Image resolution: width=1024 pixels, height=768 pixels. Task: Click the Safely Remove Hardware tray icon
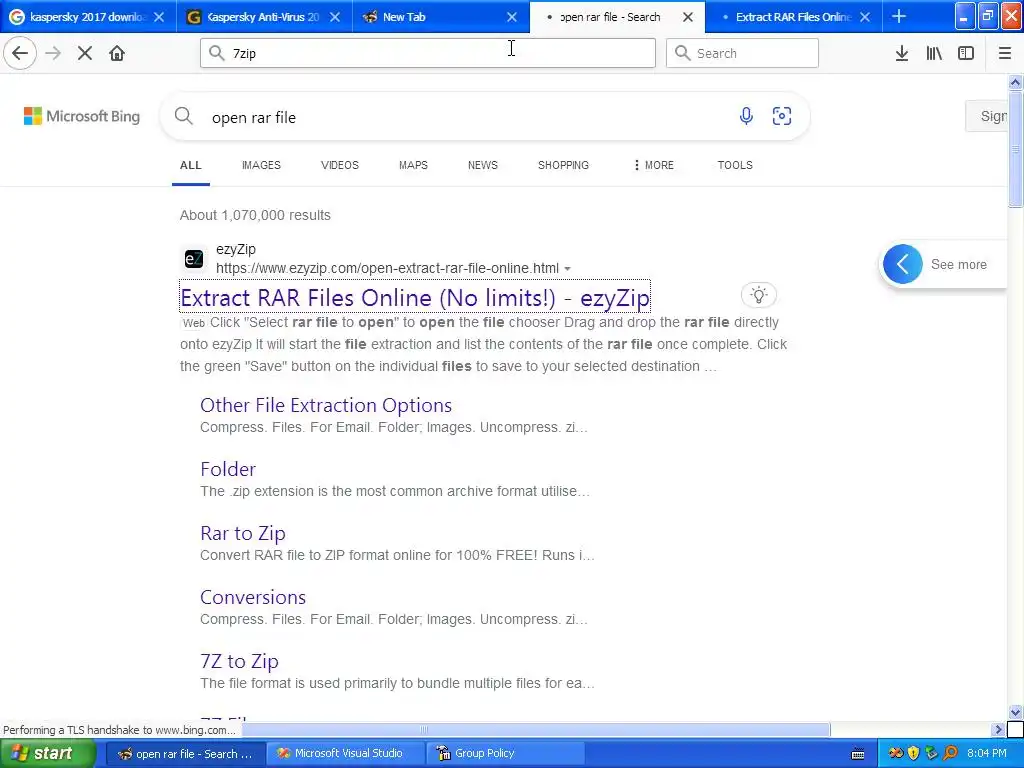[x=931, y=753]
